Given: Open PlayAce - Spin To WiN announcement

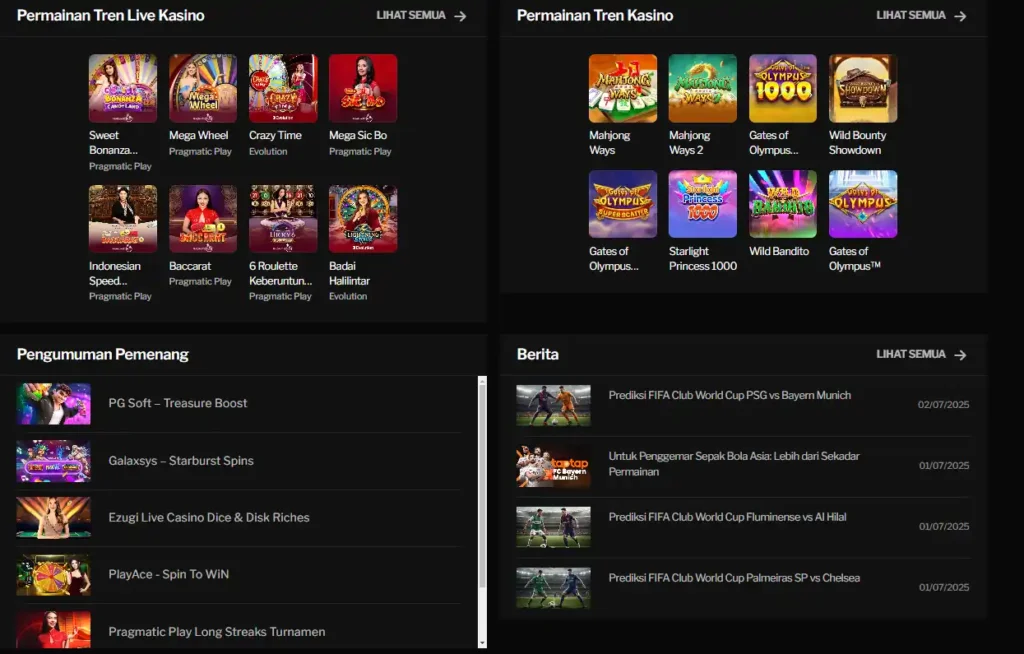Looking at the screenshot, I should point(168,574).
